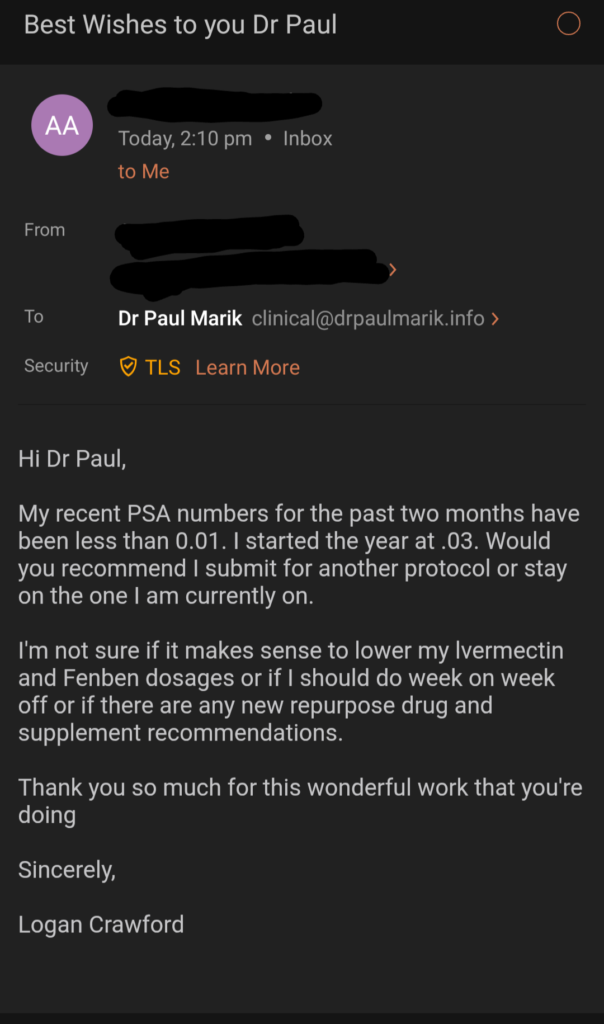The image size is (604, 1024).
Task: Expand recipient details chevron after clinical@drpaulmarik.info
Action: (495, 319)
